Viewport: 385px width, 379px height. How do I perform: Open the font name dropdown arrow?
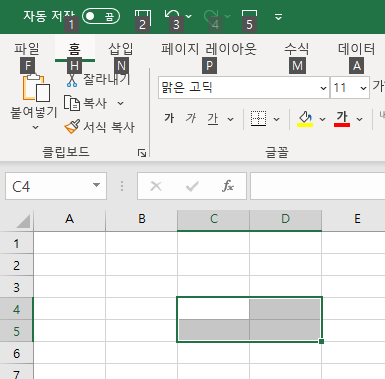(x=323, y=88)
